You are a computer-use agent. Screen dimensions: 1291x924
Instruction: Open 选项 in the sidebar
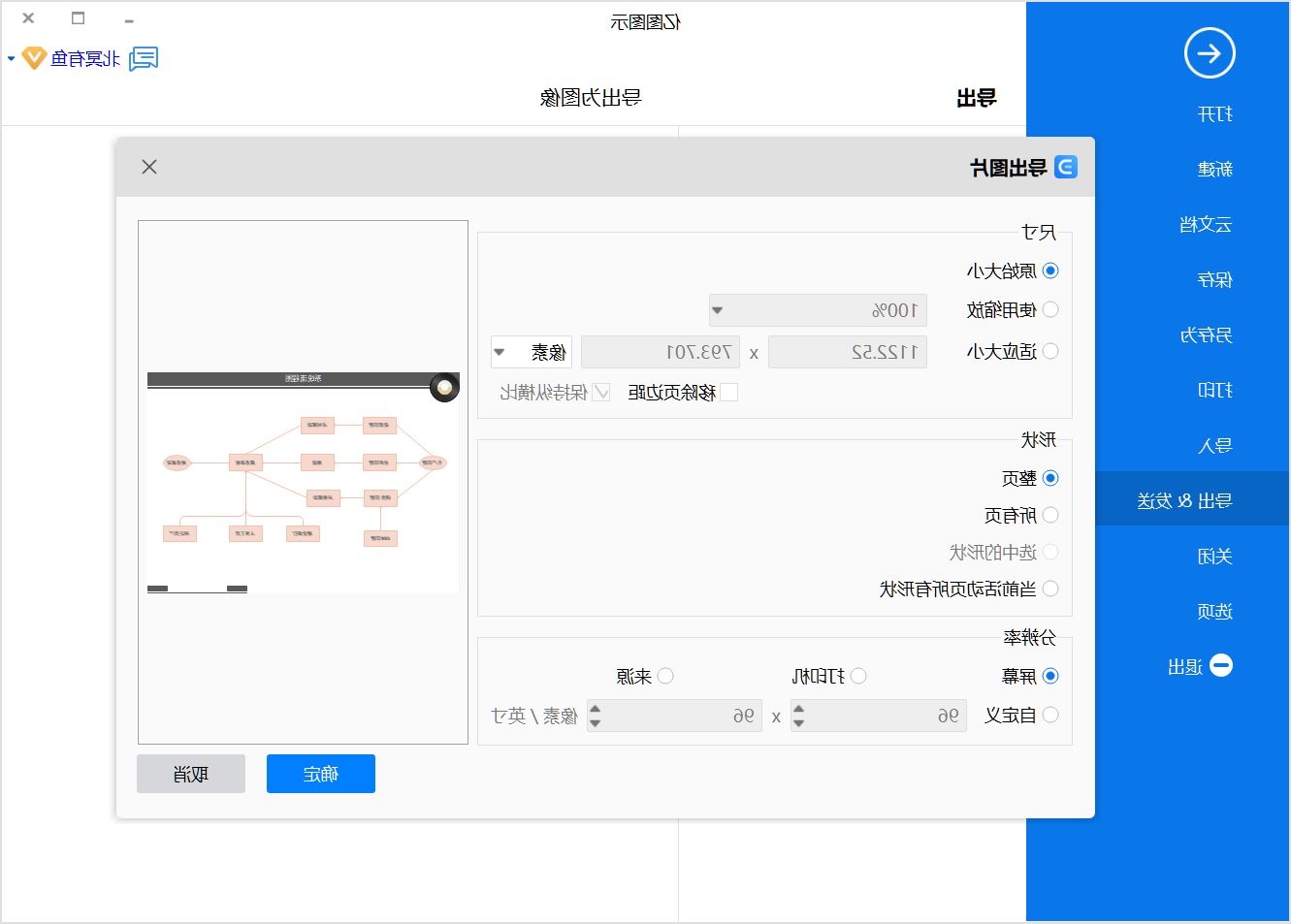[1215, 612]
